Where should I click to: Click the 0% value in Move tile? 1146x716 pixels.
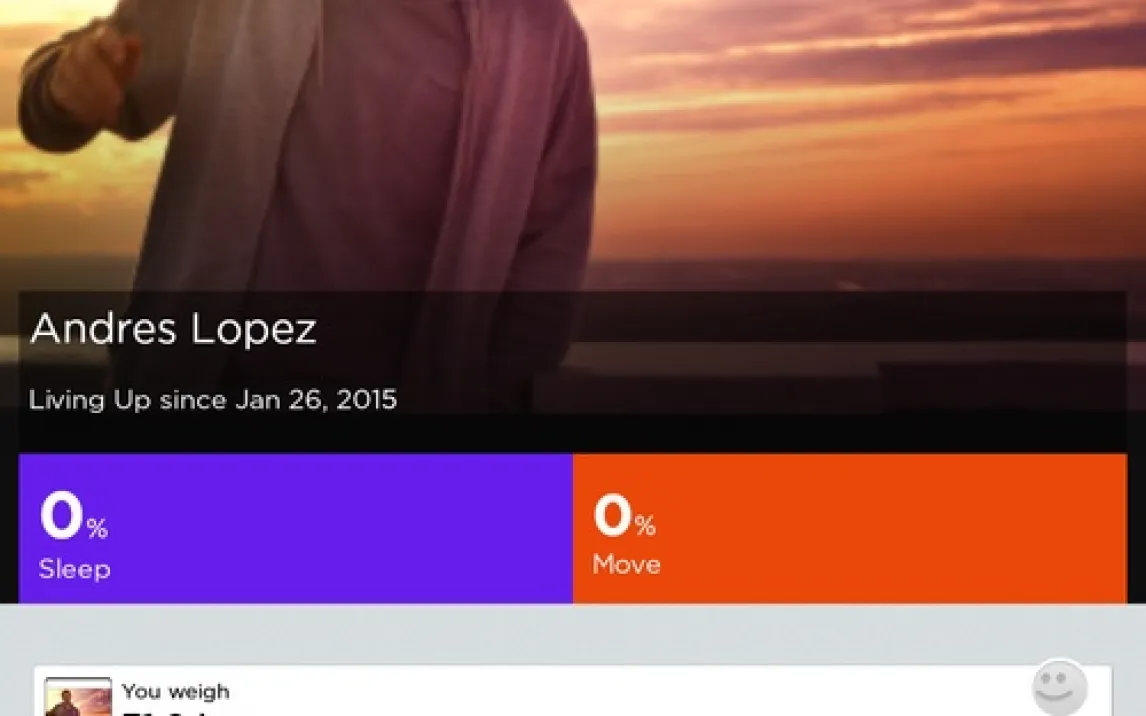click(x=614, y=516)
